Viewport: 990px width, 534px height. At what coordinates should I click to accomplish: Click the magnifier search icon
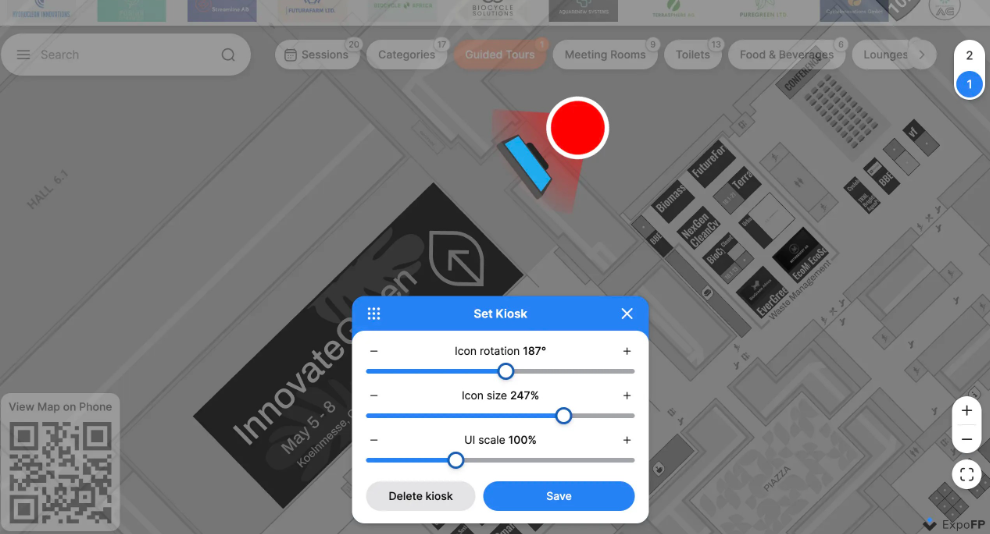(x=229, y=55)
